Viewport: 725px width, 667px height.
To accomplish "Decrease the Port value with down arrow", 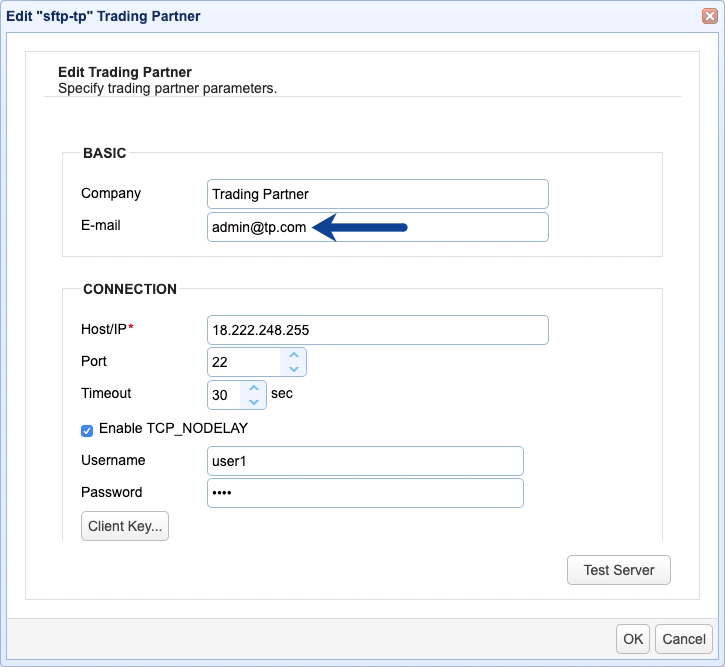I will (x=293, y=369).
